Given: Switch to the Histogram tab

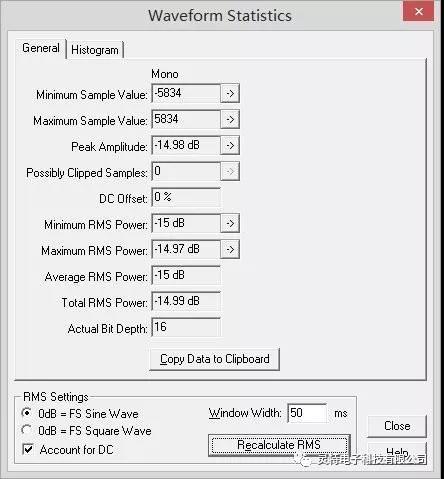Looking at the screenshot, I should [x=95, y=50].
